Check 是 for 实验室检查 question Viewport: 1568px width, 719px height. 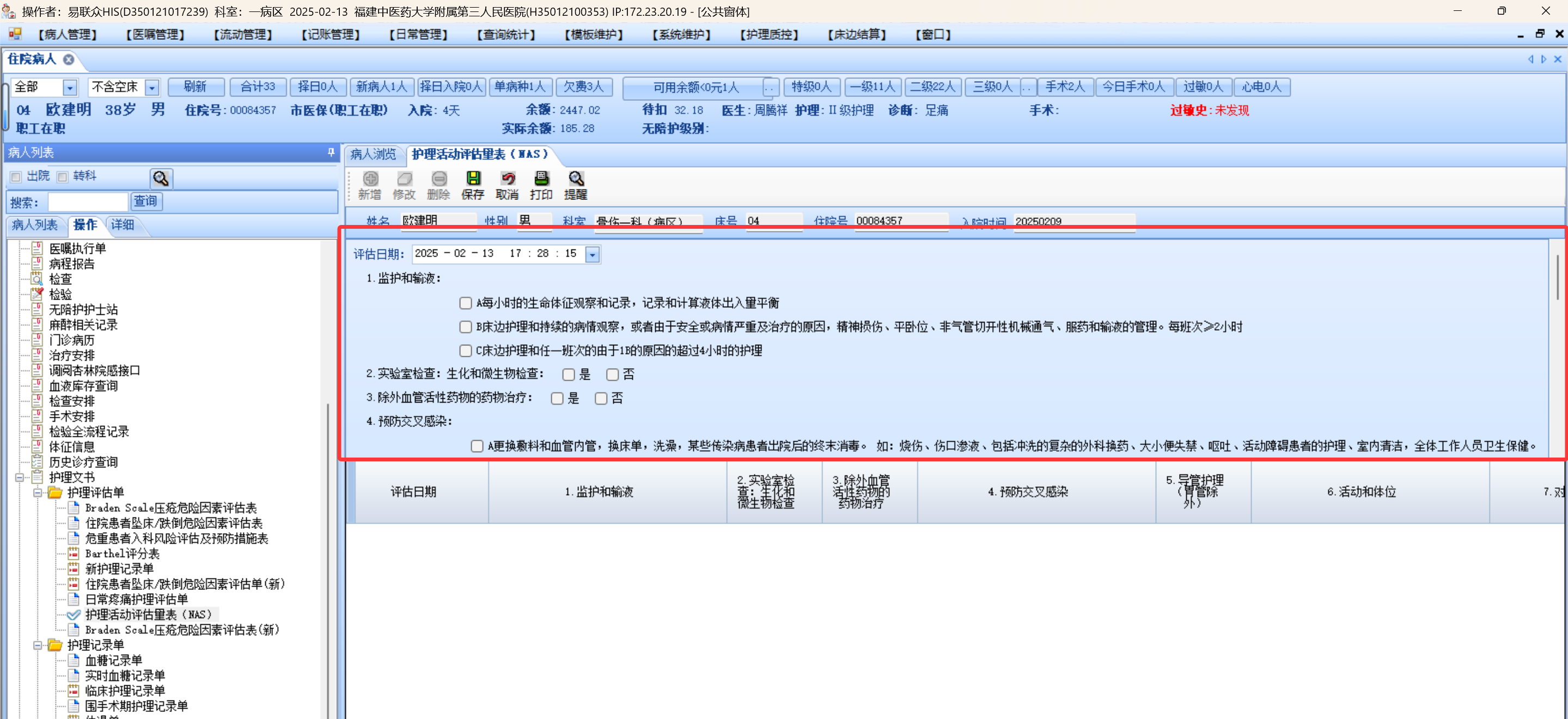(x=569, y=374)
